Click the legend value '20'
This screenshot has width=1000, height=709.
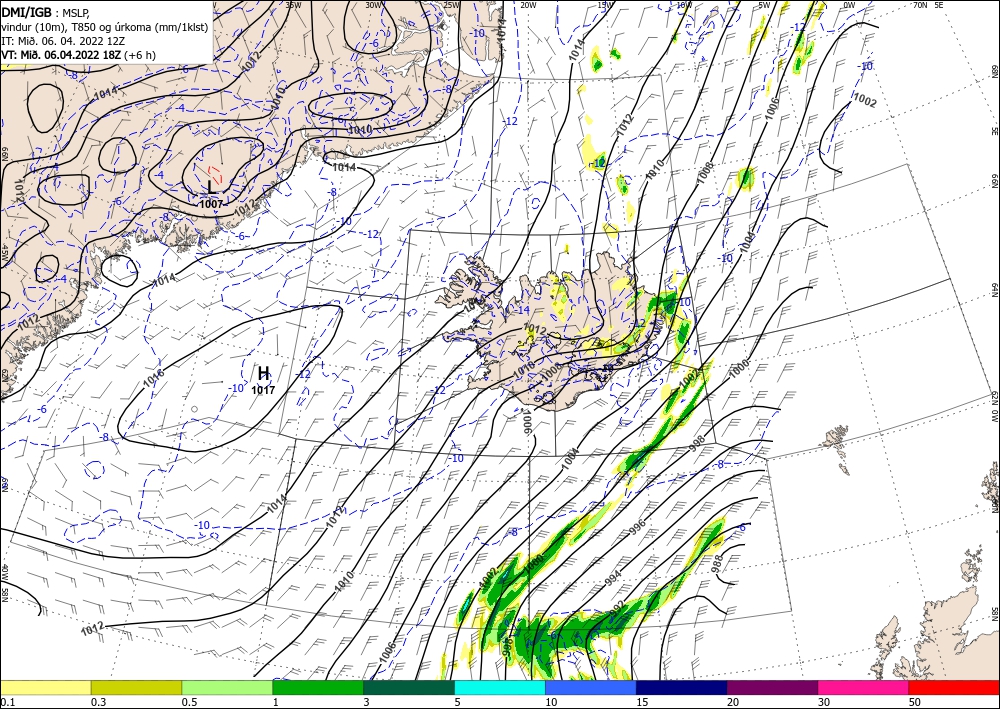(x=733, y=702)
